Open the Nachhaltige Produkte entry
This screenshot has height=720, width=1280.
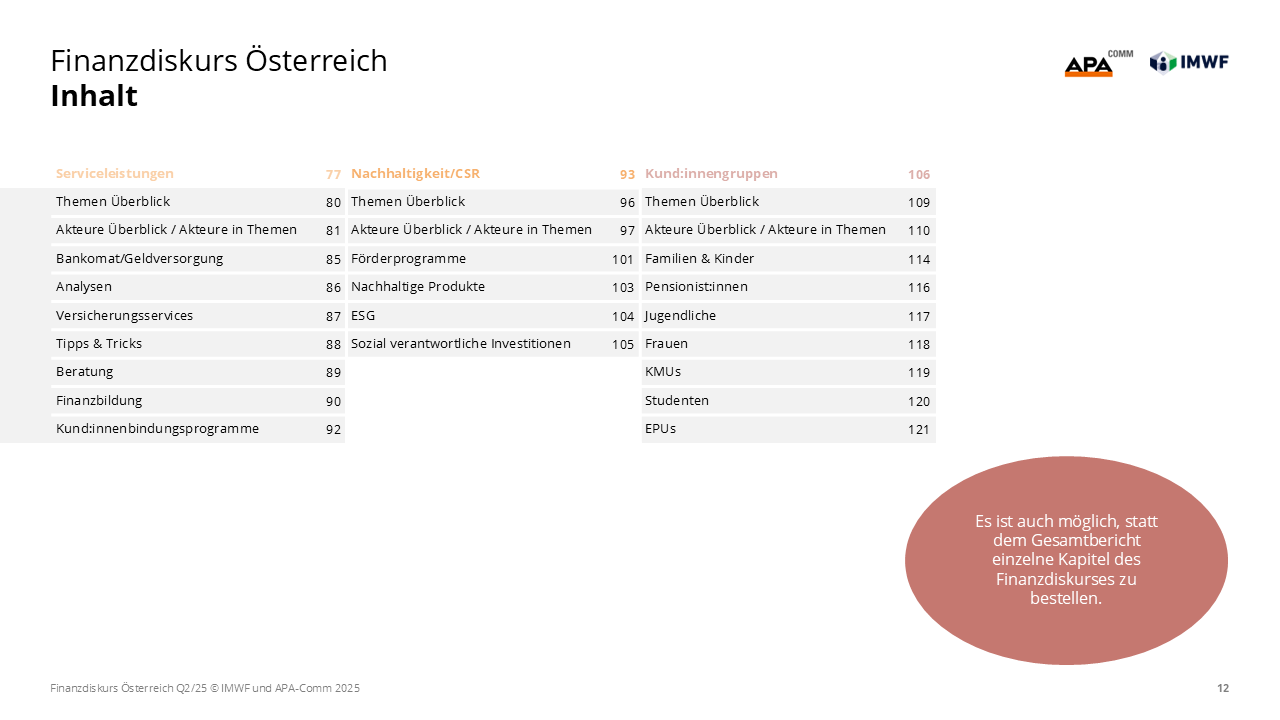pos(418,286)
